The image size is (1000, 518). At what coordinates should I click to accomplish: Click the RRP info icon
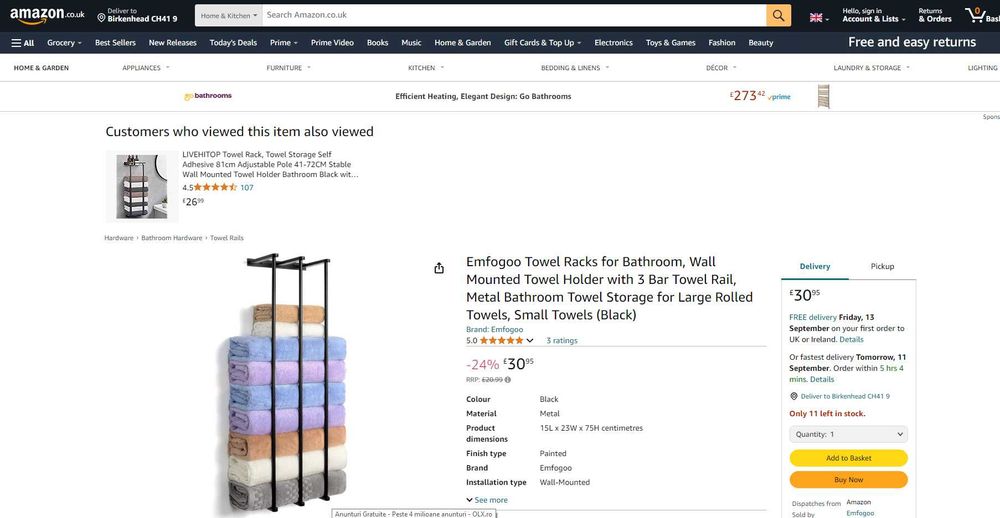pos(508,380)
